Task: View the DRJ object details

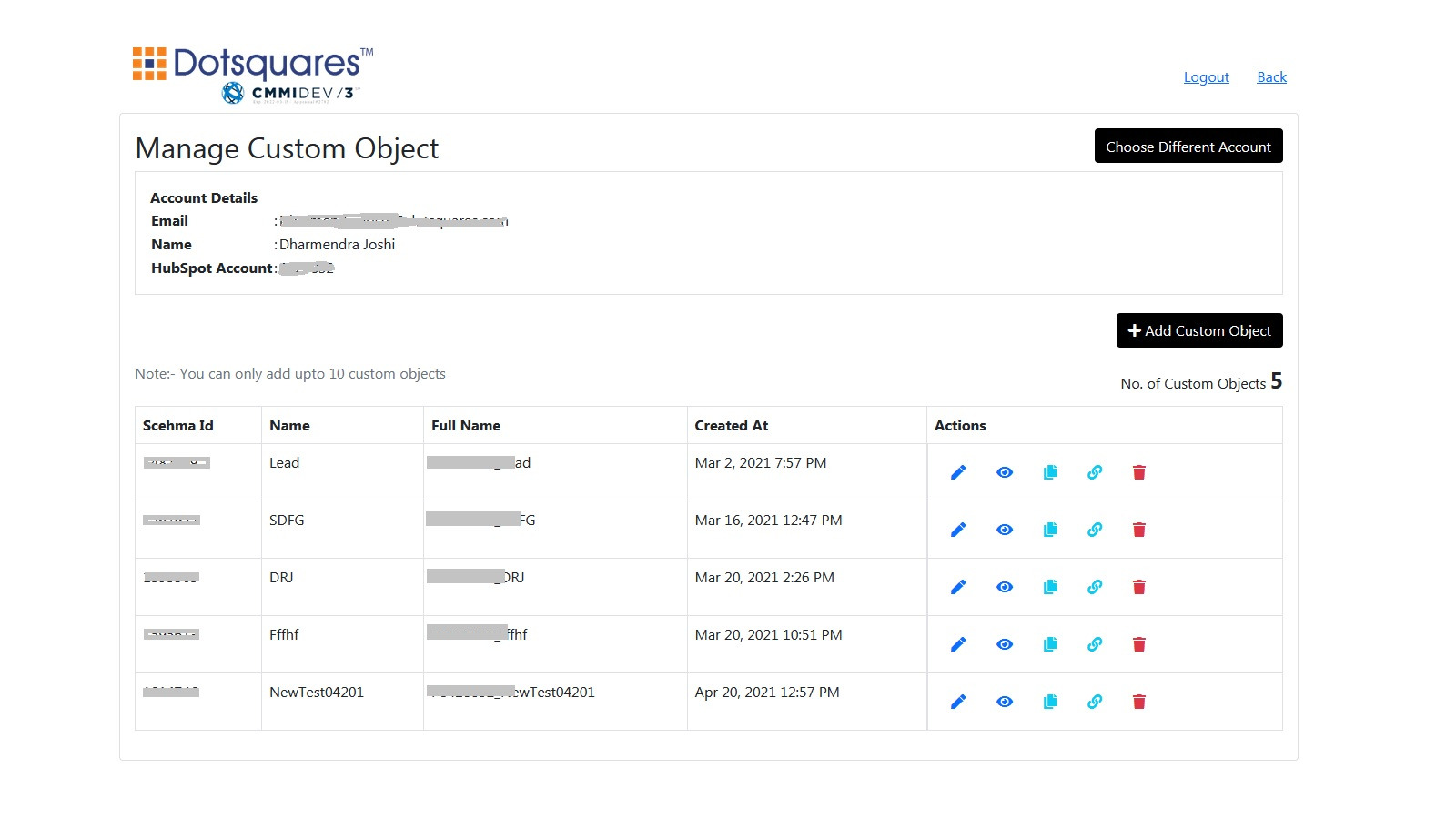Action: [1004, 586]
